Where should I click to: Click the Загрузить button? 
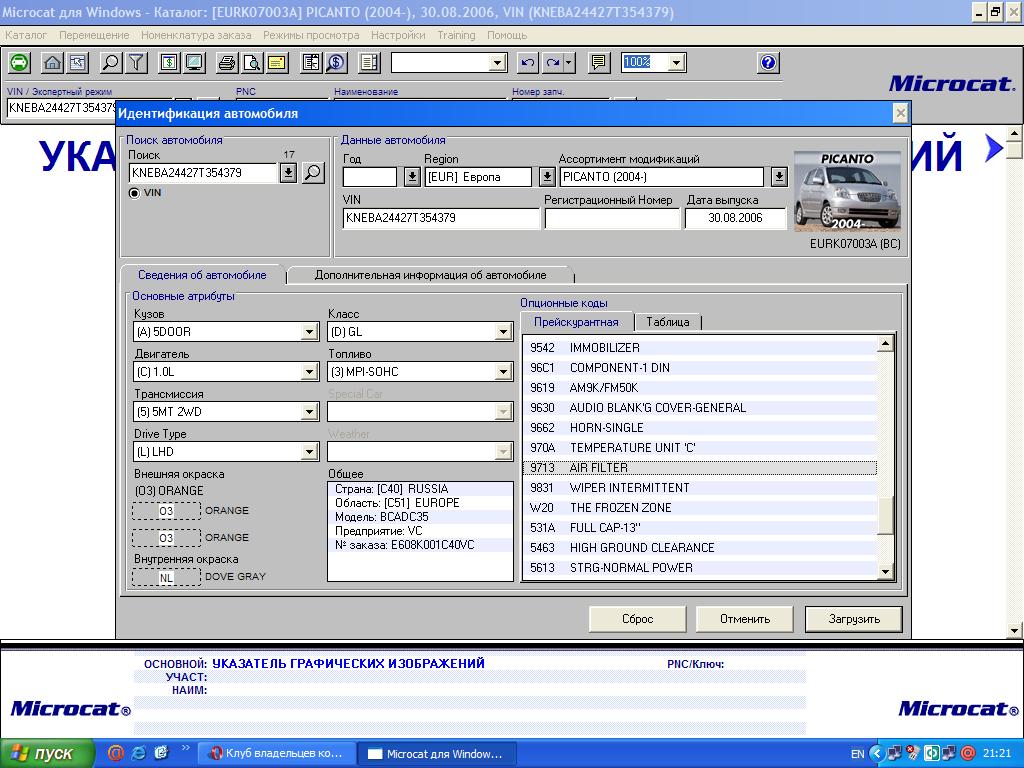pyautogui.click(x=853, y=619)
